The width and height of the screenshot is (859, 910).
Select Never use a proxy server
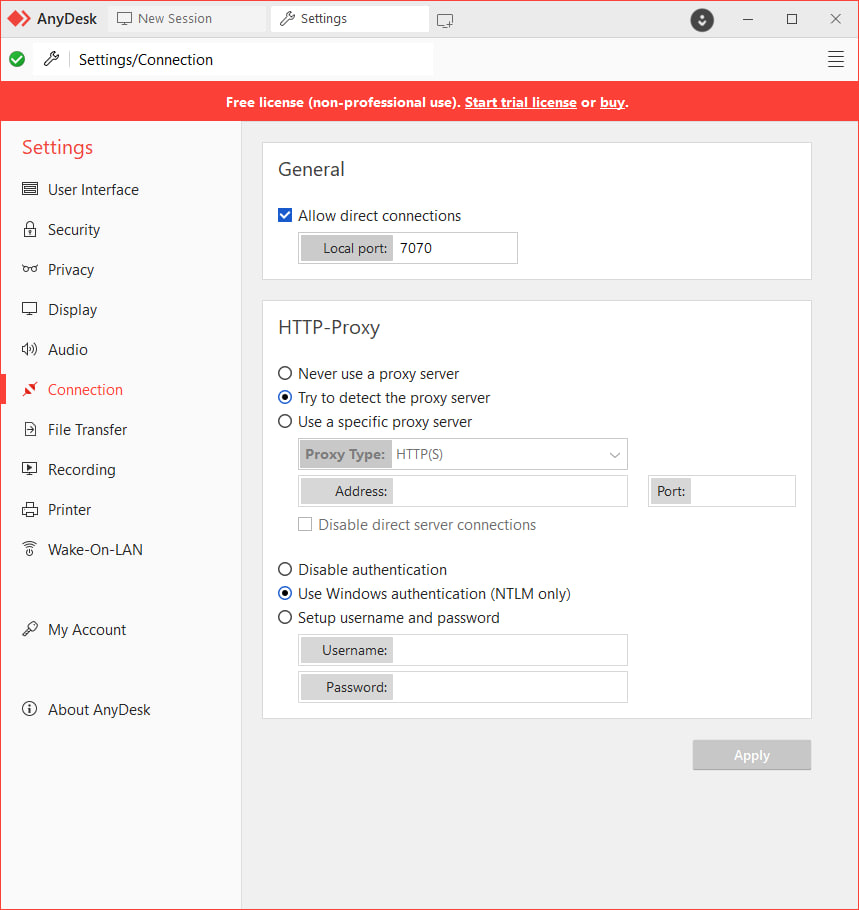[x=286, y=374]
